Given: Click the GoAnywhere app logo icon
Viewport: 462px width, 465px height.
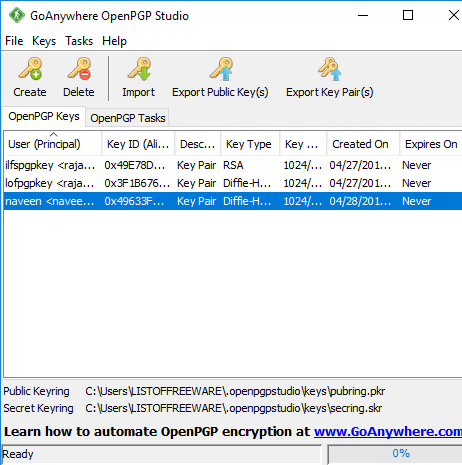Looking at the screenshot, I should point(17,16).
